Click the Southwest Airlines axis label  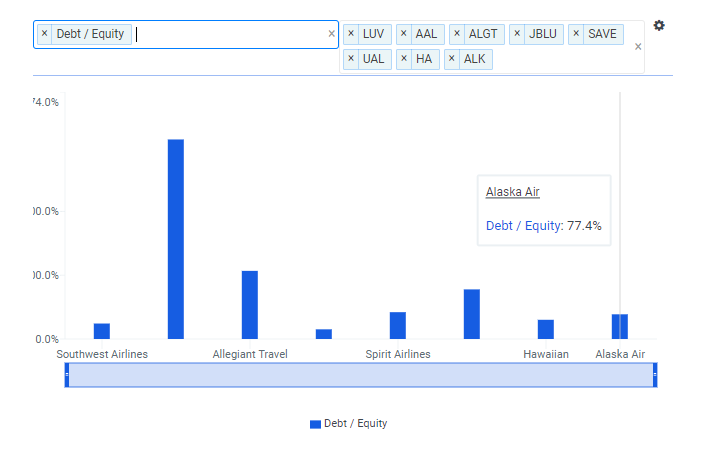coord(102,354)
